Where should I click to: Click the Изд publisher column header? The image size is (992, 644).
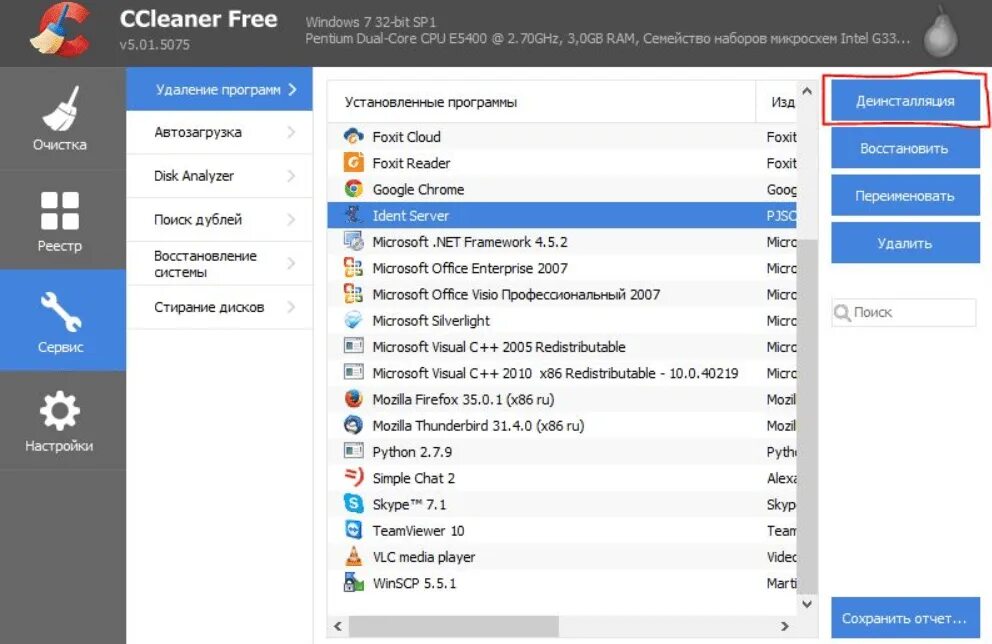776,102
